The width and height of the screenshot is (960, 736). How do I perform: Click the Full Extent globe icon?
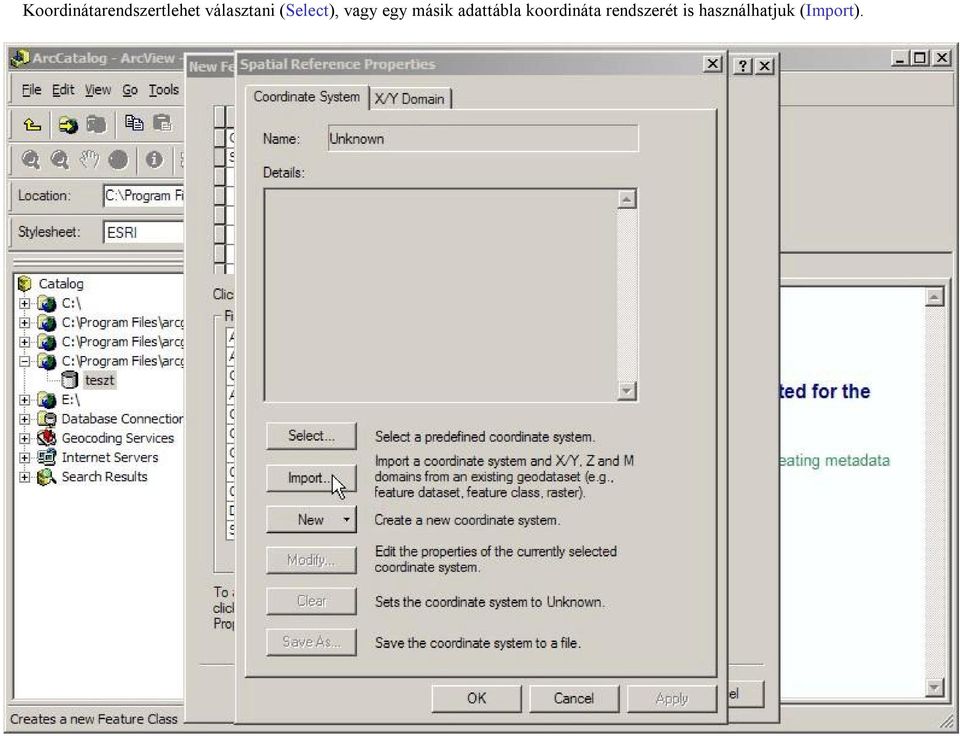pyautogui.click(x=118, y=160)
